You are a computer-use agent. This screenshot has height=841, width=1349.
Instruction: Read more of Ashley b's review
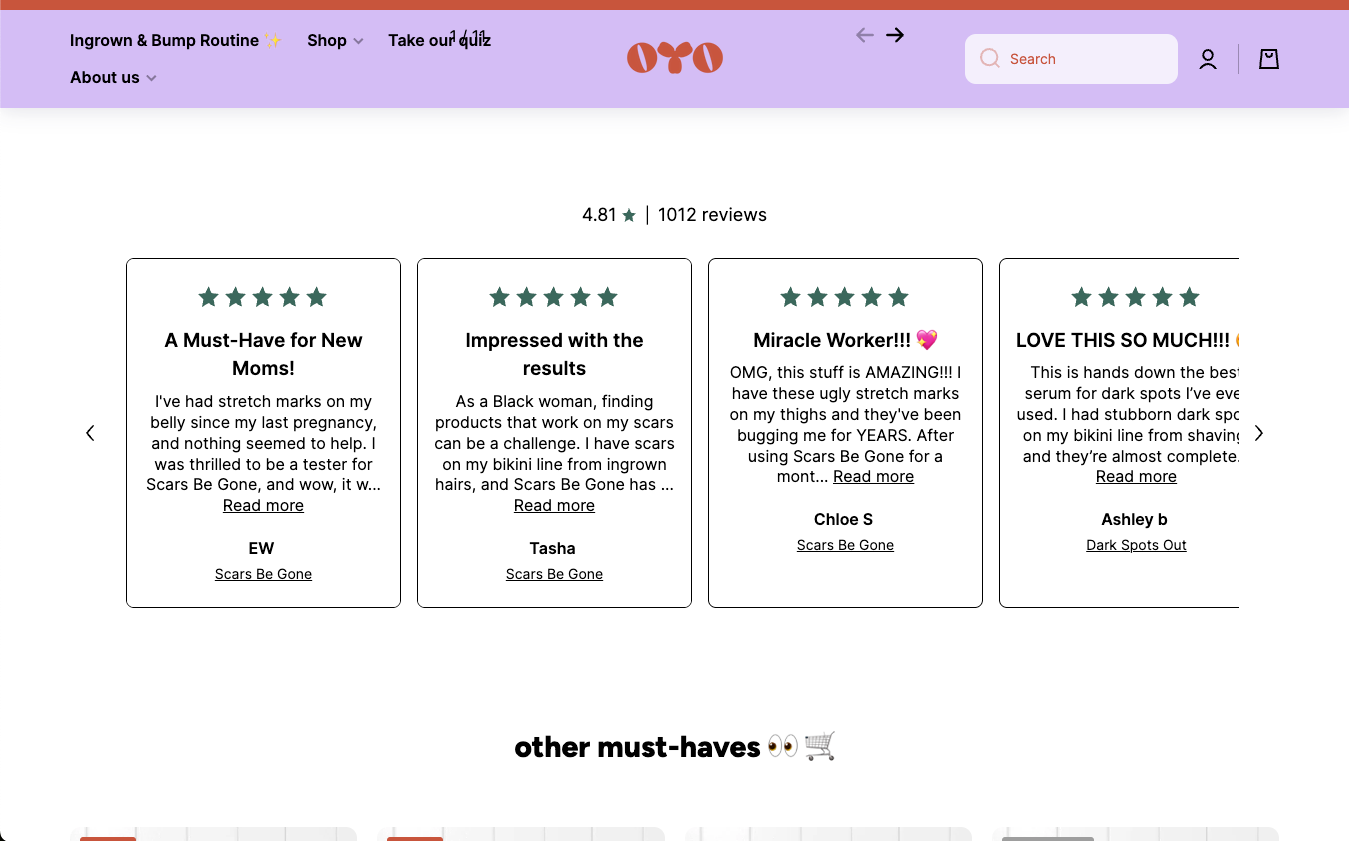pos(1136,477)
